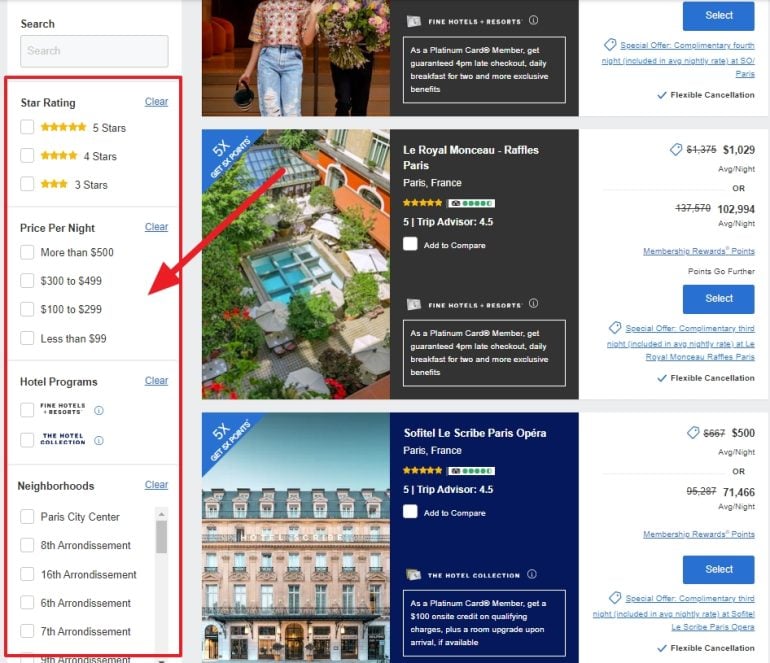This screenshot has width=770, height=663.
Task: Enable the $300 to $499 price filter
Action: tap(27, 281)
